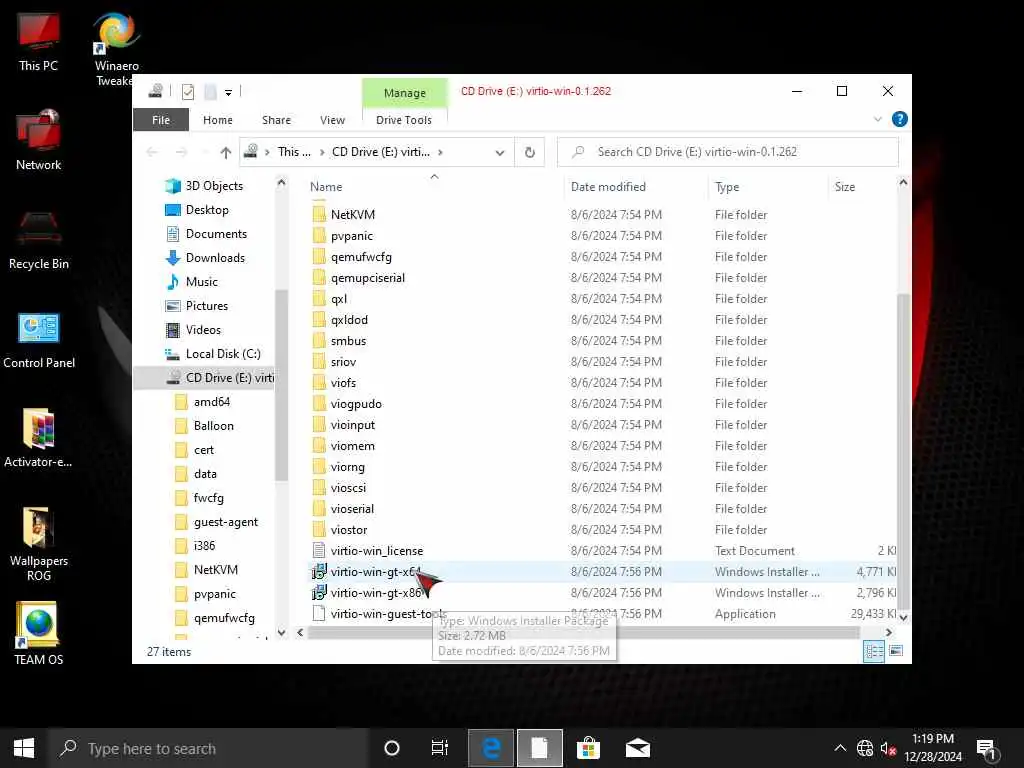Sort by the Size column
This screenshot has width=1024, height=768.
click(862, 187)
